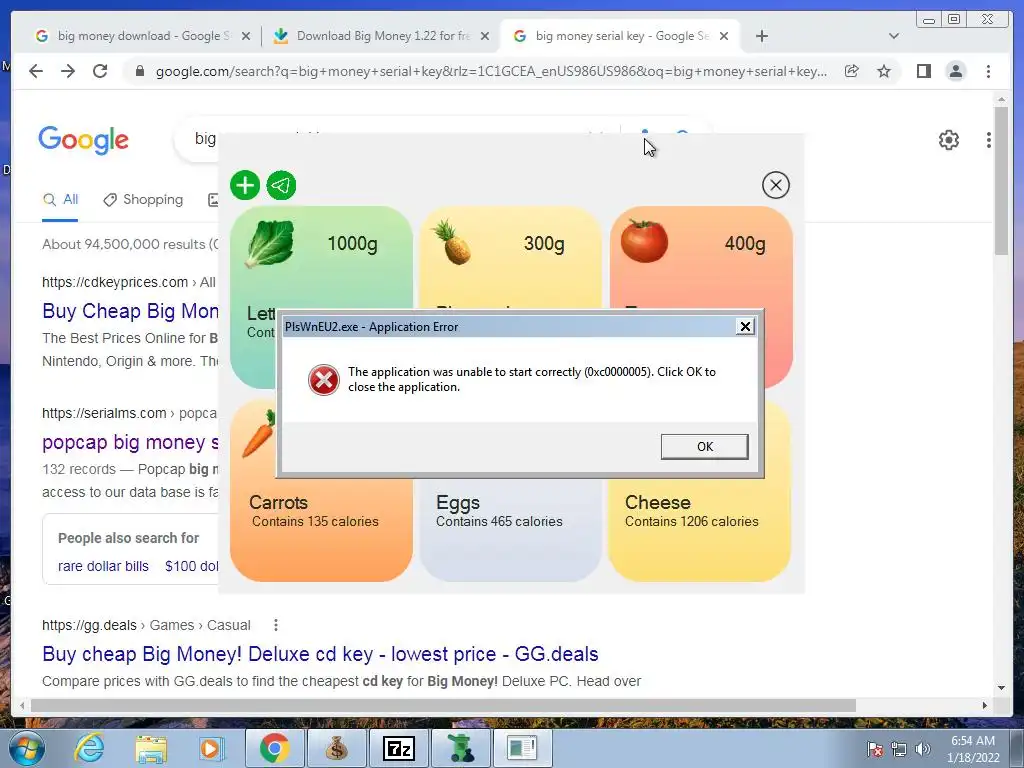Open Action Center flag tray icon
This screenshot has height=768, width=1024.
(x=874, y=749)
